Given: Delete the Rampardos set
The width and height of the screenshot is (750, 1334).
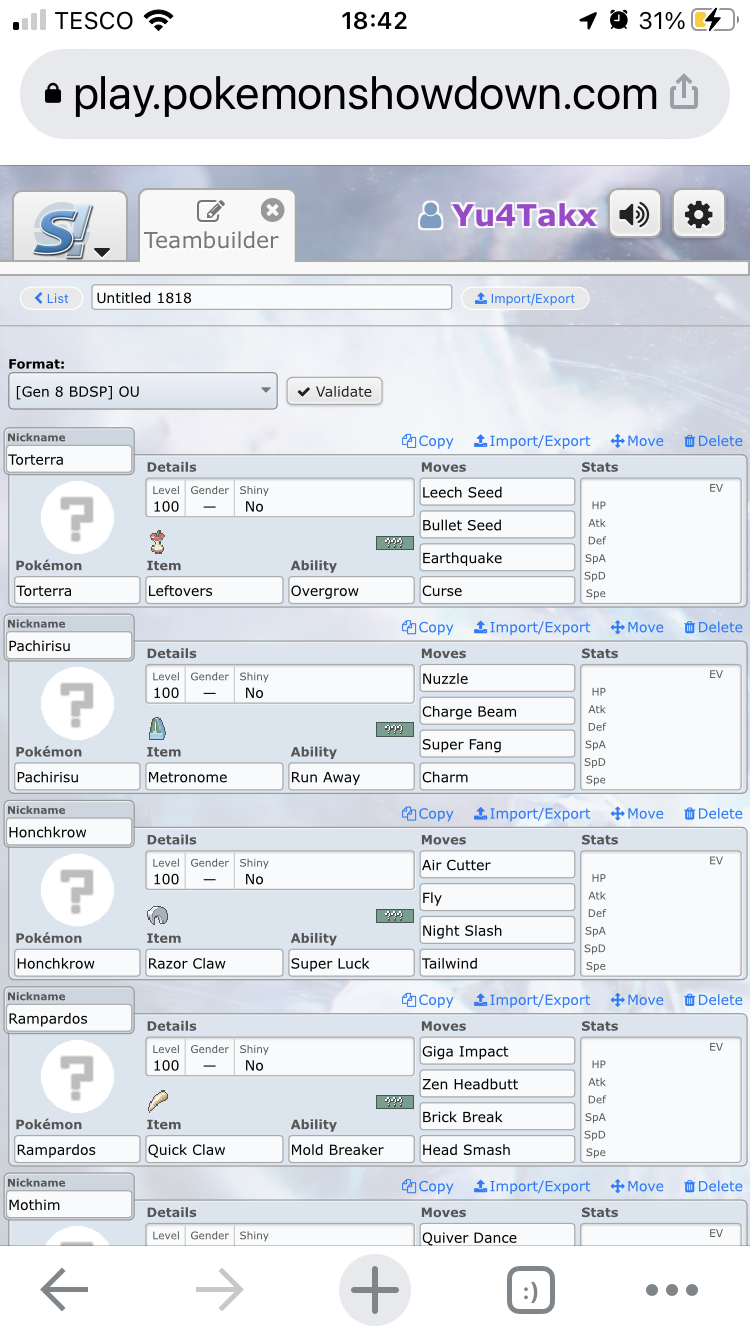Looking at the screenshot, I should point(713,1000).
